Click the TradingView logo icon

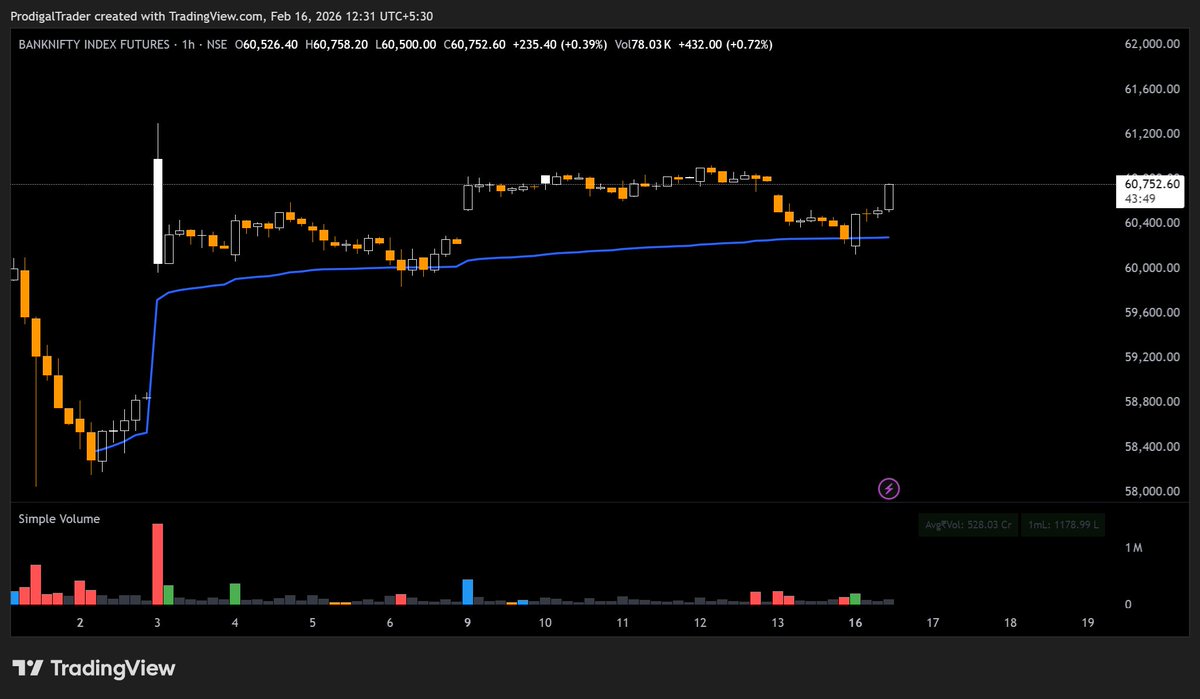click(29, 667)
